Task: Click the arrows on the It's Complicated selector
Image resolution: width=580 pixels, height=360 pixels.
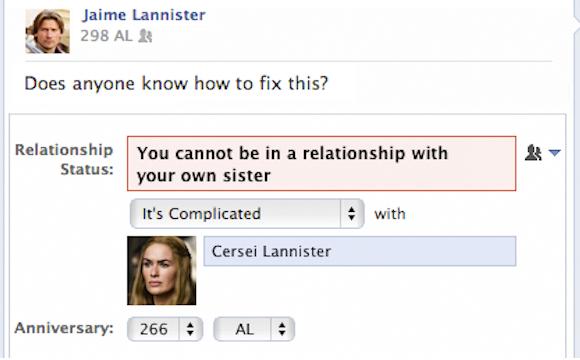Action: 352,214
